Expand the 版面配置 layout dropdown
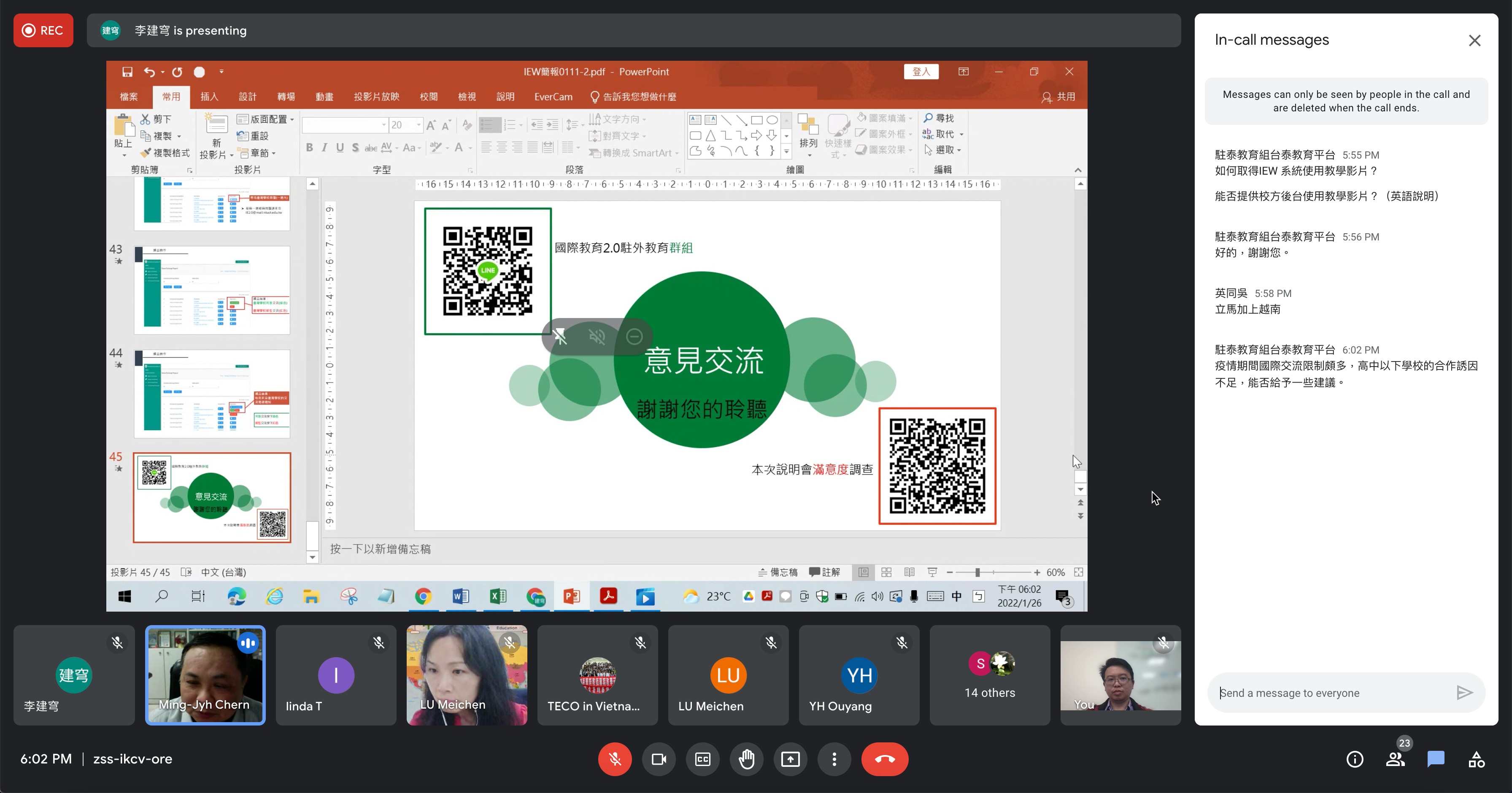Screen dimensions: 1512x793 tap(265, 119)
